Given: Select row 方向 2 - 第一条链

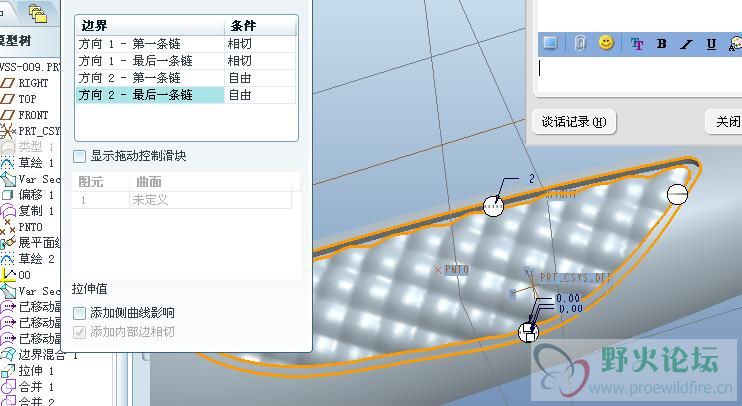Looking at the screenshot, I should pyautogui.click(x=150, y=78).
